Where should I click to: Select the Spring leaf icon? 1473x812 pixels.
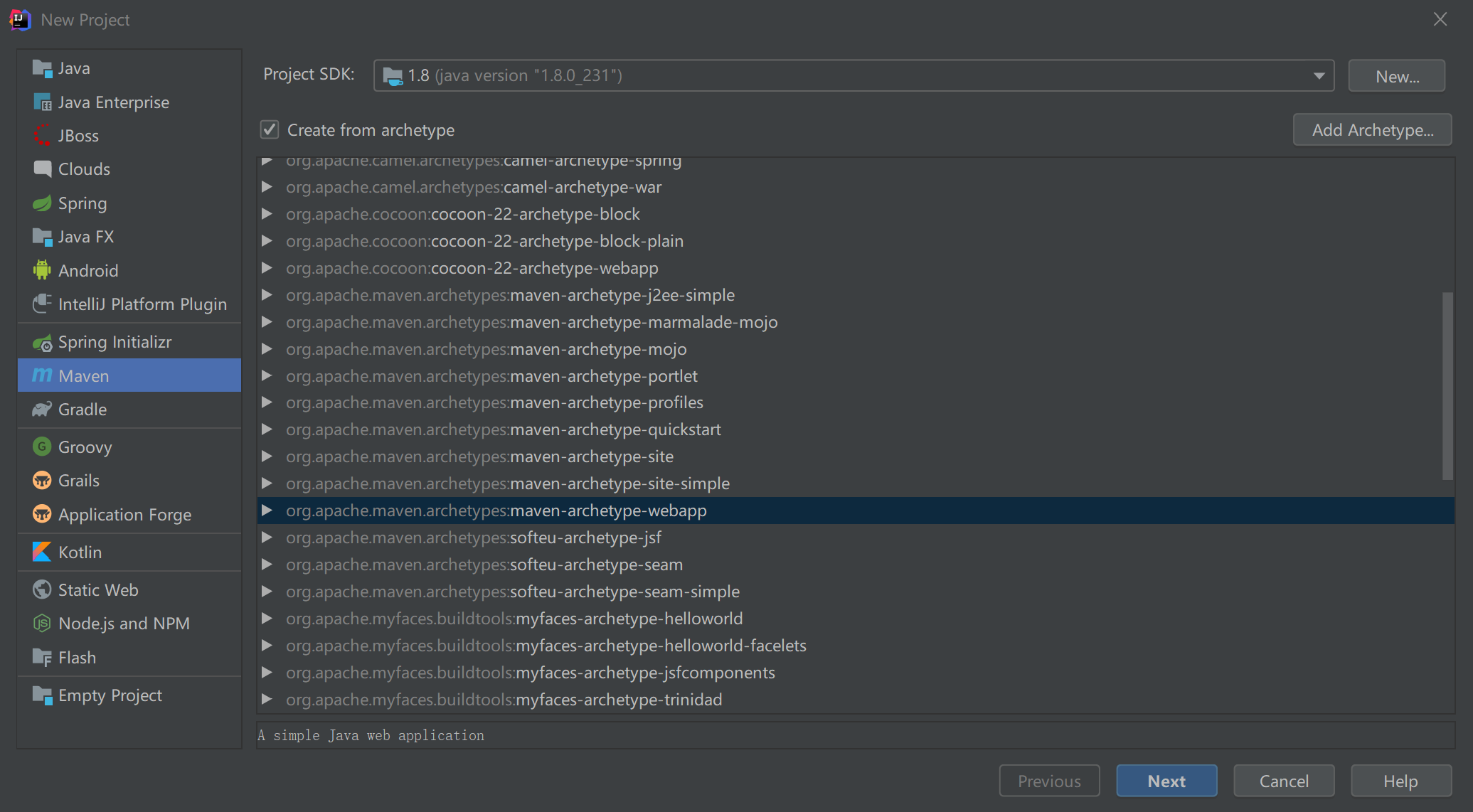click(x=42, y=203)
